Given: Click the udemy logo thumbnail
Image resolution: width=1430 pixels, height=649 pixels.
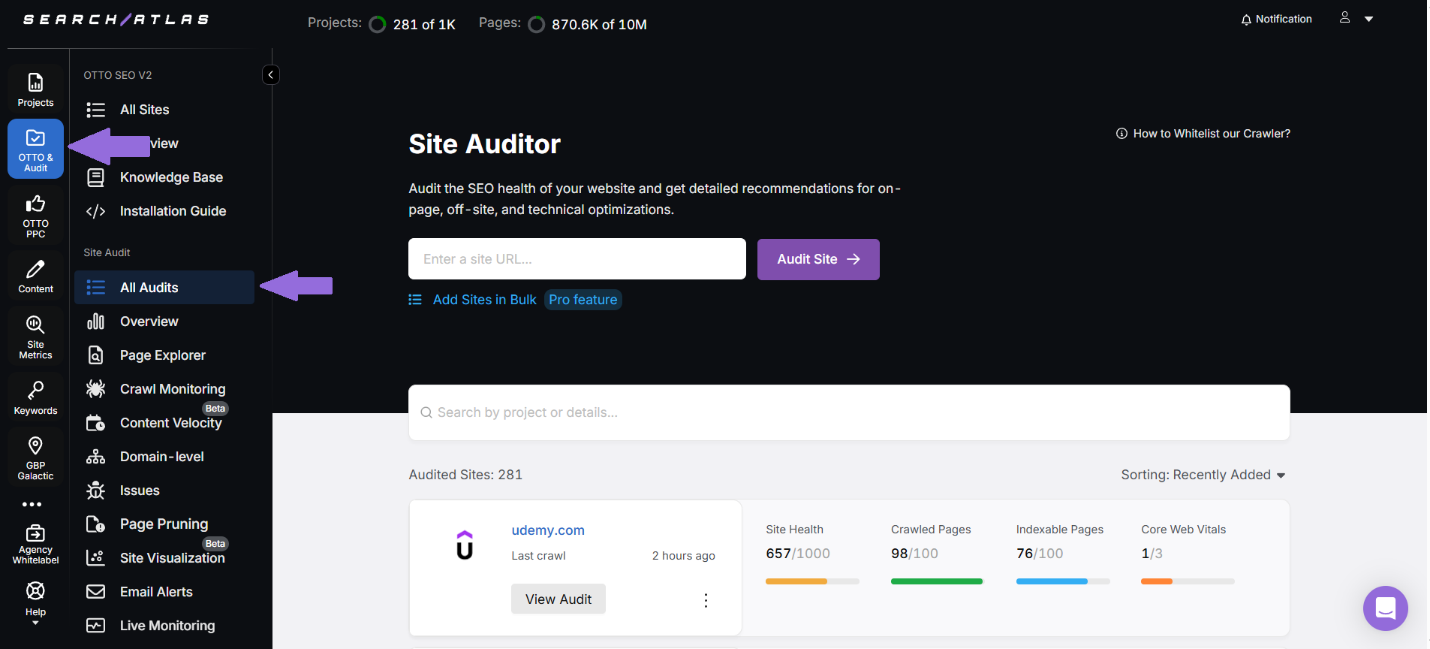Looking at the screenshot, I should pyautogui.click(x=464, y=545).
